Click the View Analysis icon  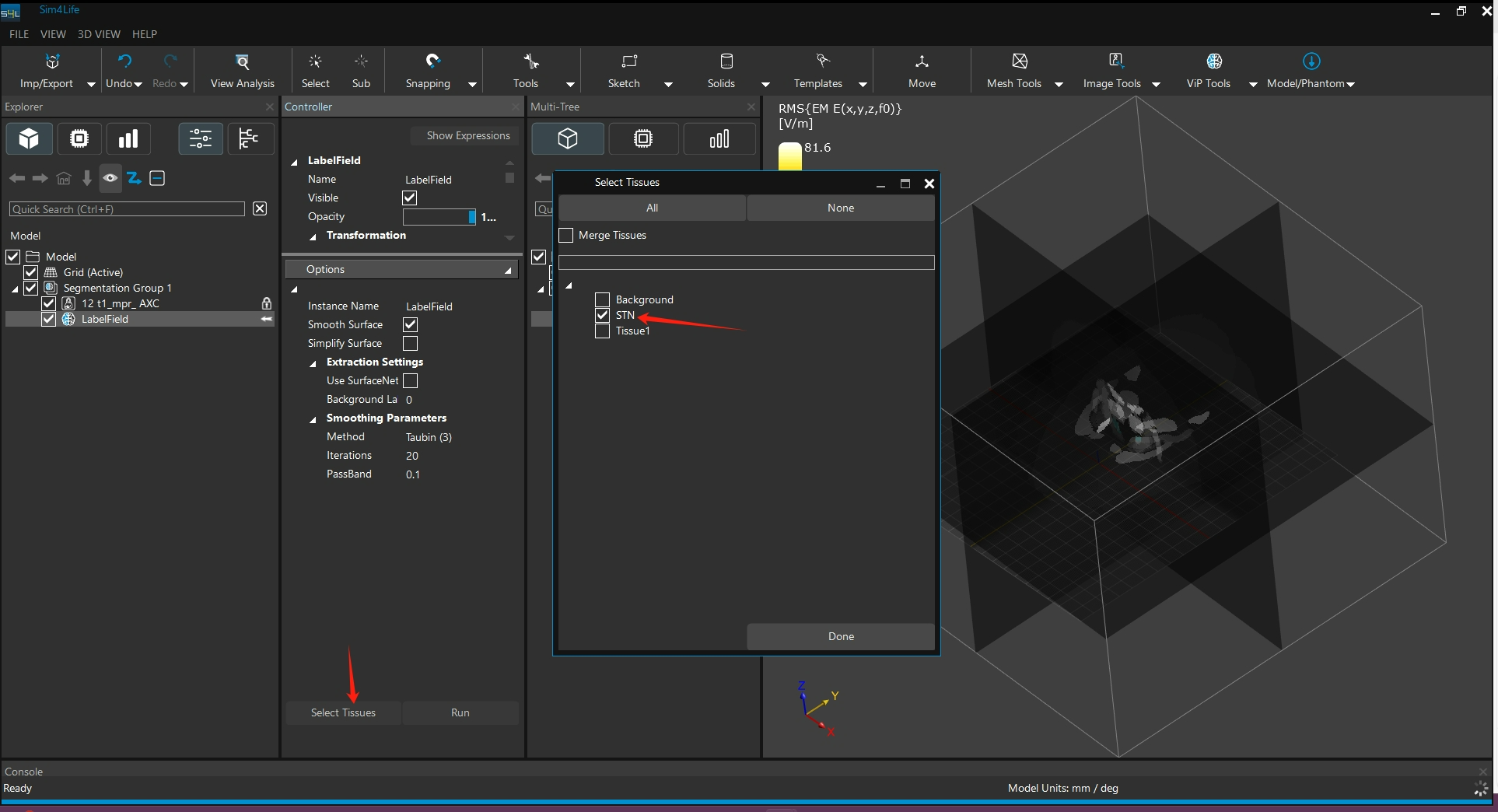click(242, 61)
